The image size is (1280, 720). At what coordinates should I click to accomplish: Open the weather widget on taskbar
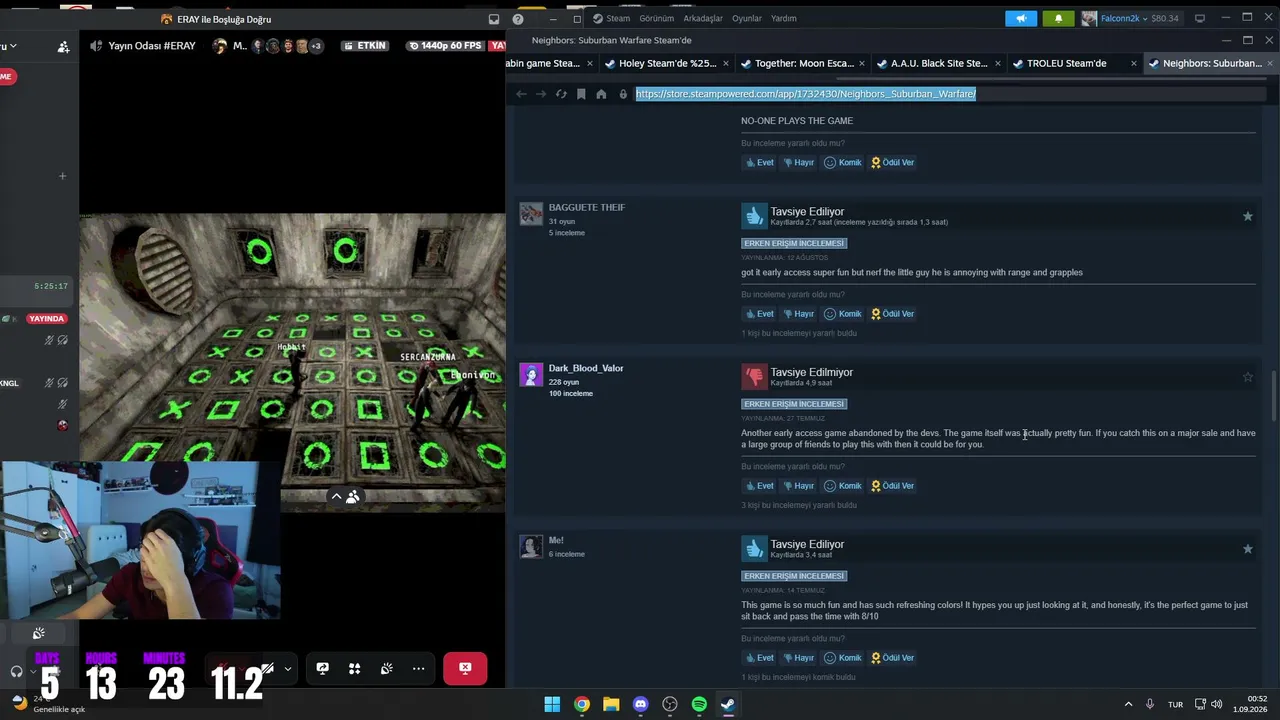pos(48,703)
